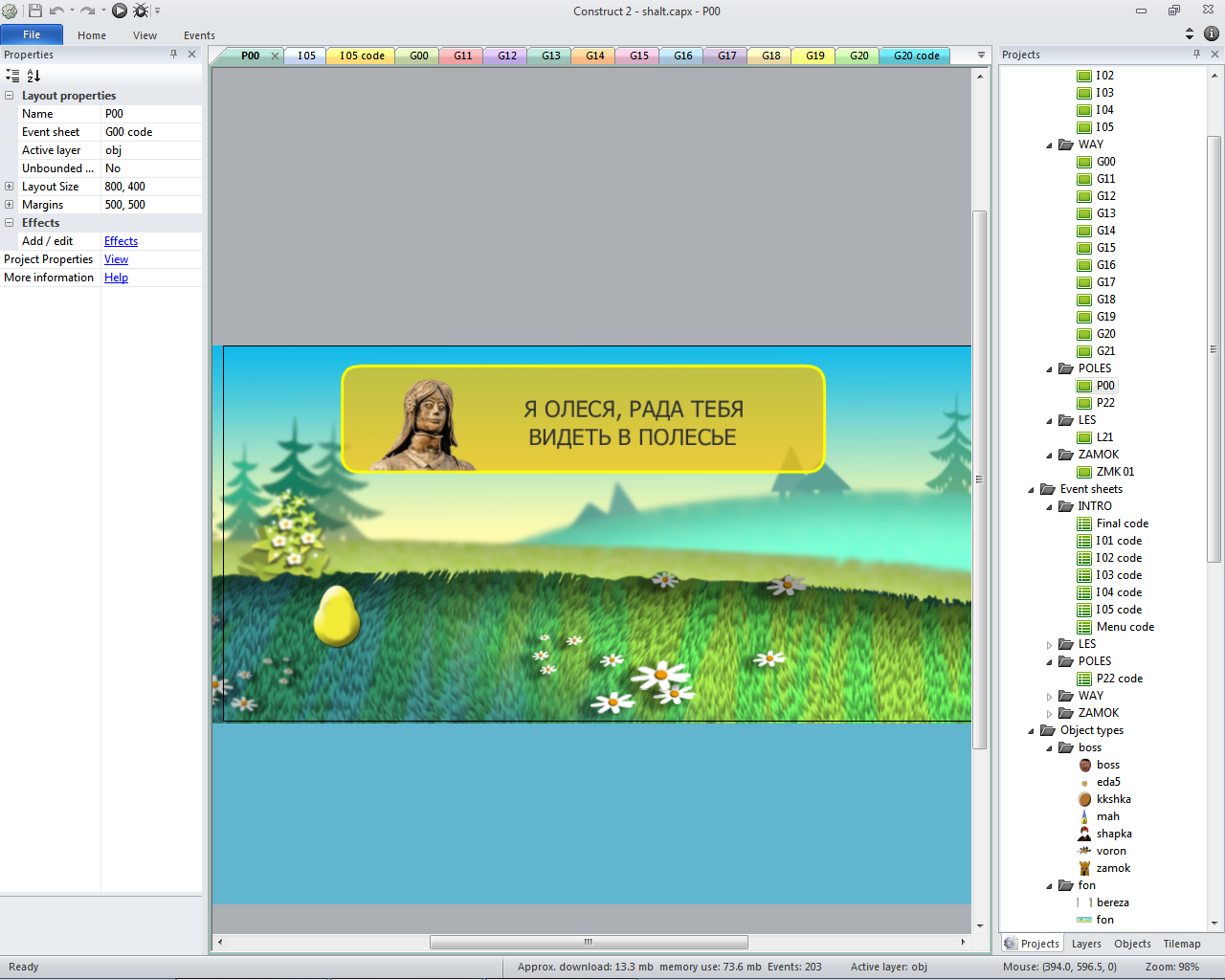Click the Save icon in quick access toolbar
Image resolution: width=1225 pixels, height=980 pixels.
[x=35, y=11]
